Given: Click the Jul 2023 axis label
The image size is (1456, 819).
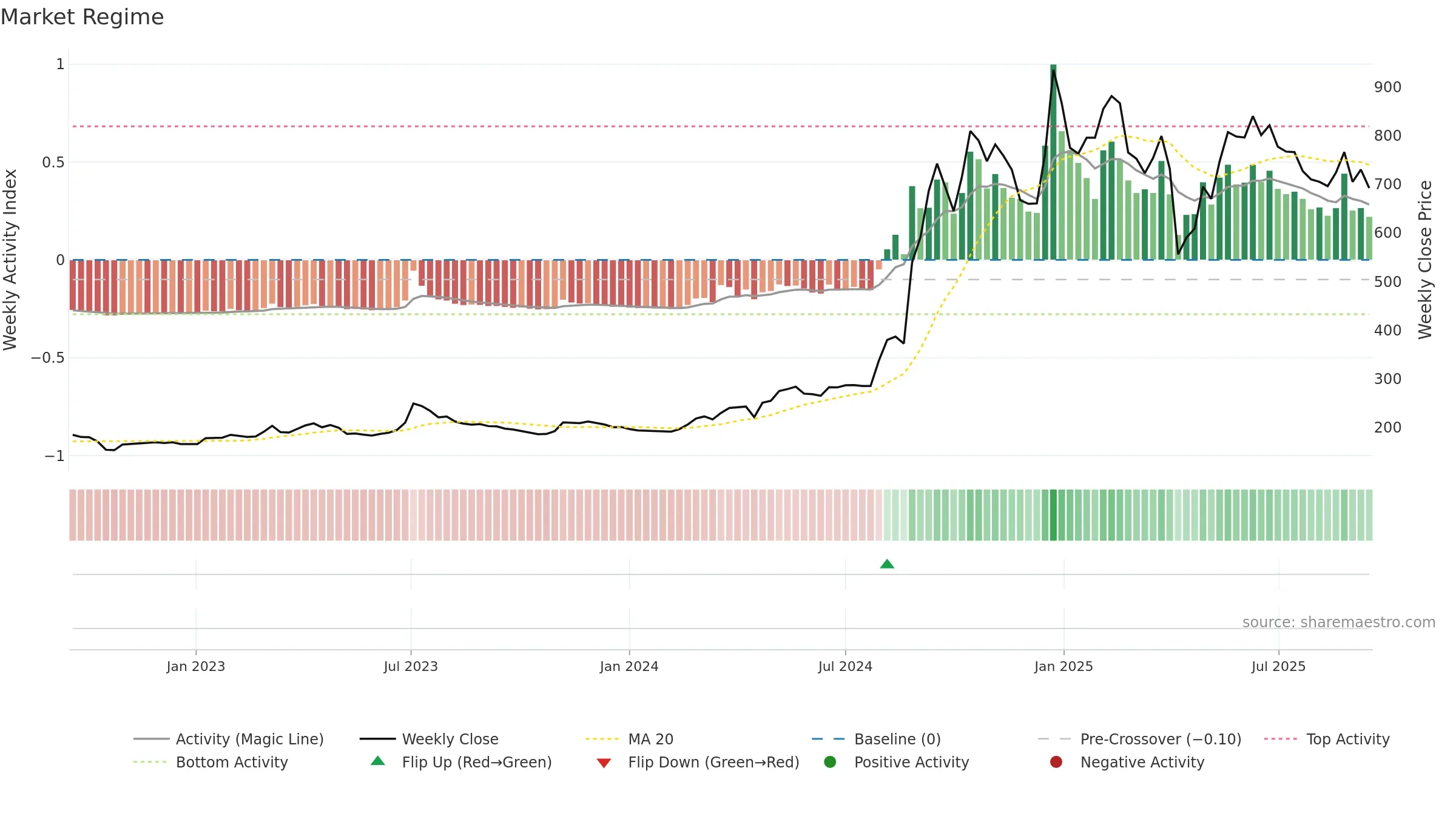Looking at the screenshot, I should [x=411, y=666].
